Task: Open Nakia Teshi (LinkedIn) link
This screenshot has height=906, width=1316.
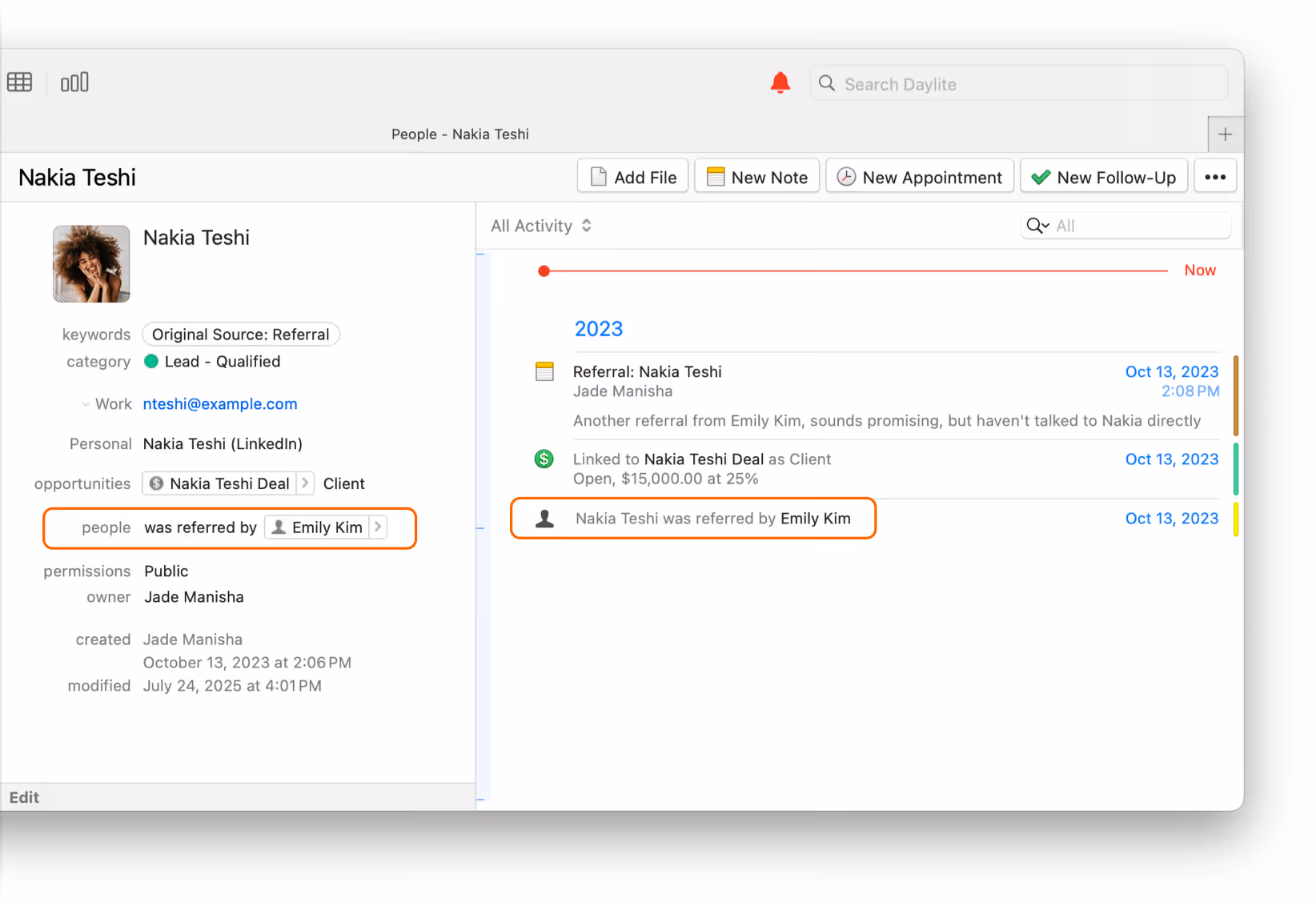Action: point(223,444)
